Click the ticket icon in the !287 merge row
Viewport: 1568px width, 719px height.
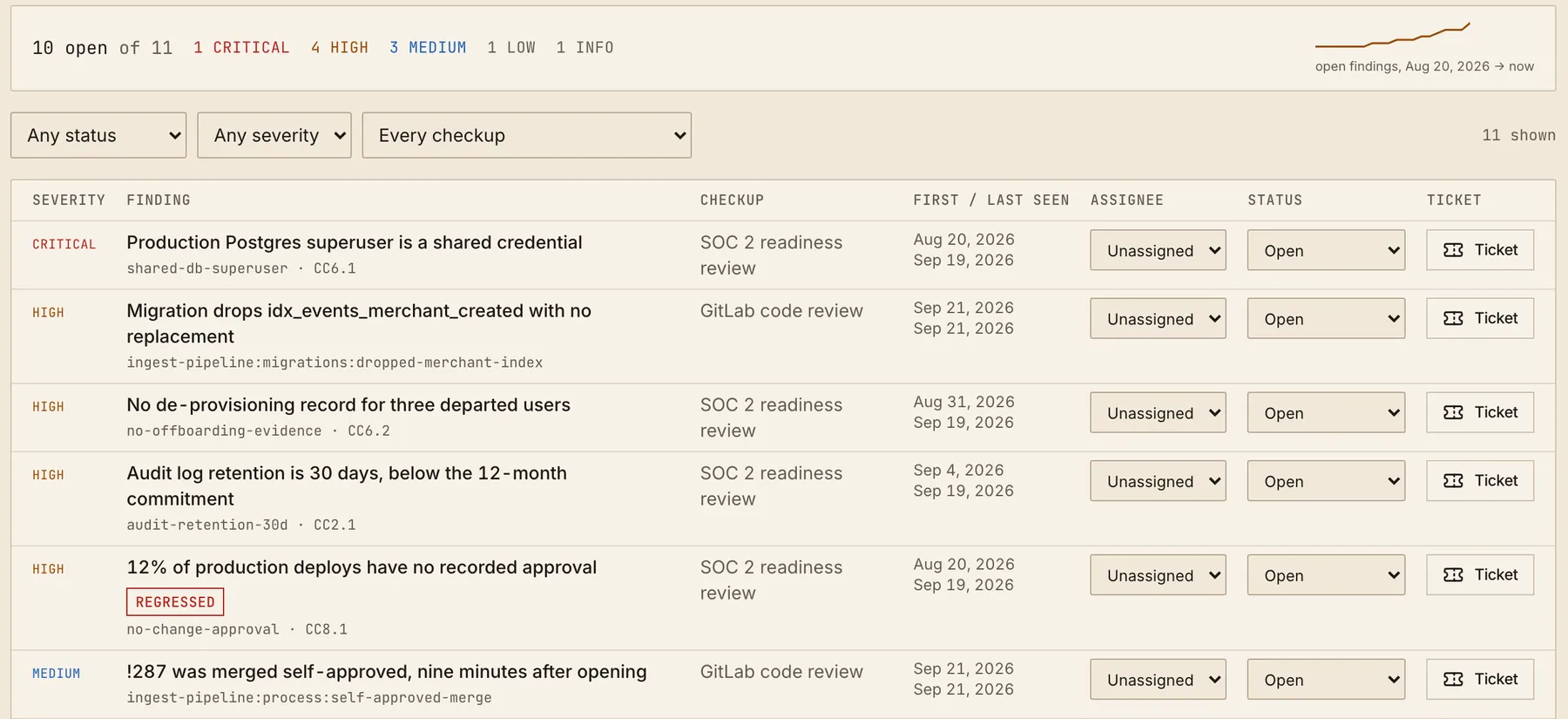point(1453,679)
